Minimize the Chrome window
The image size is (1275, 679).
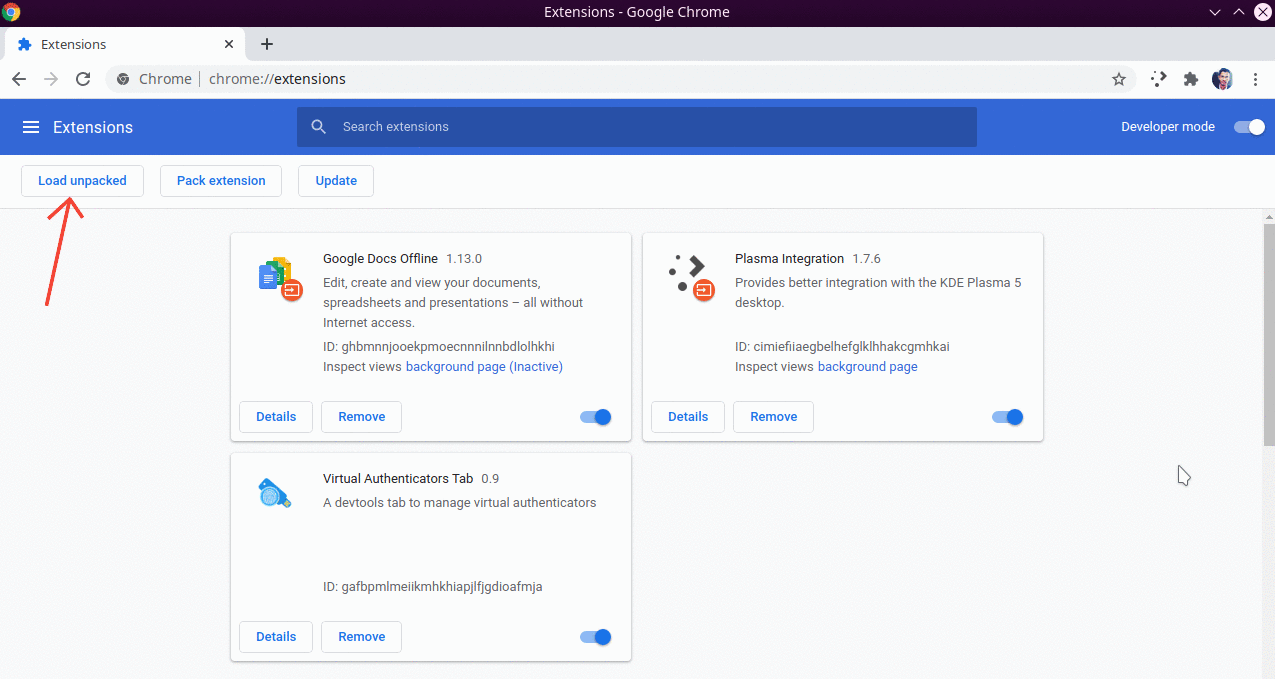point(1215,12)
